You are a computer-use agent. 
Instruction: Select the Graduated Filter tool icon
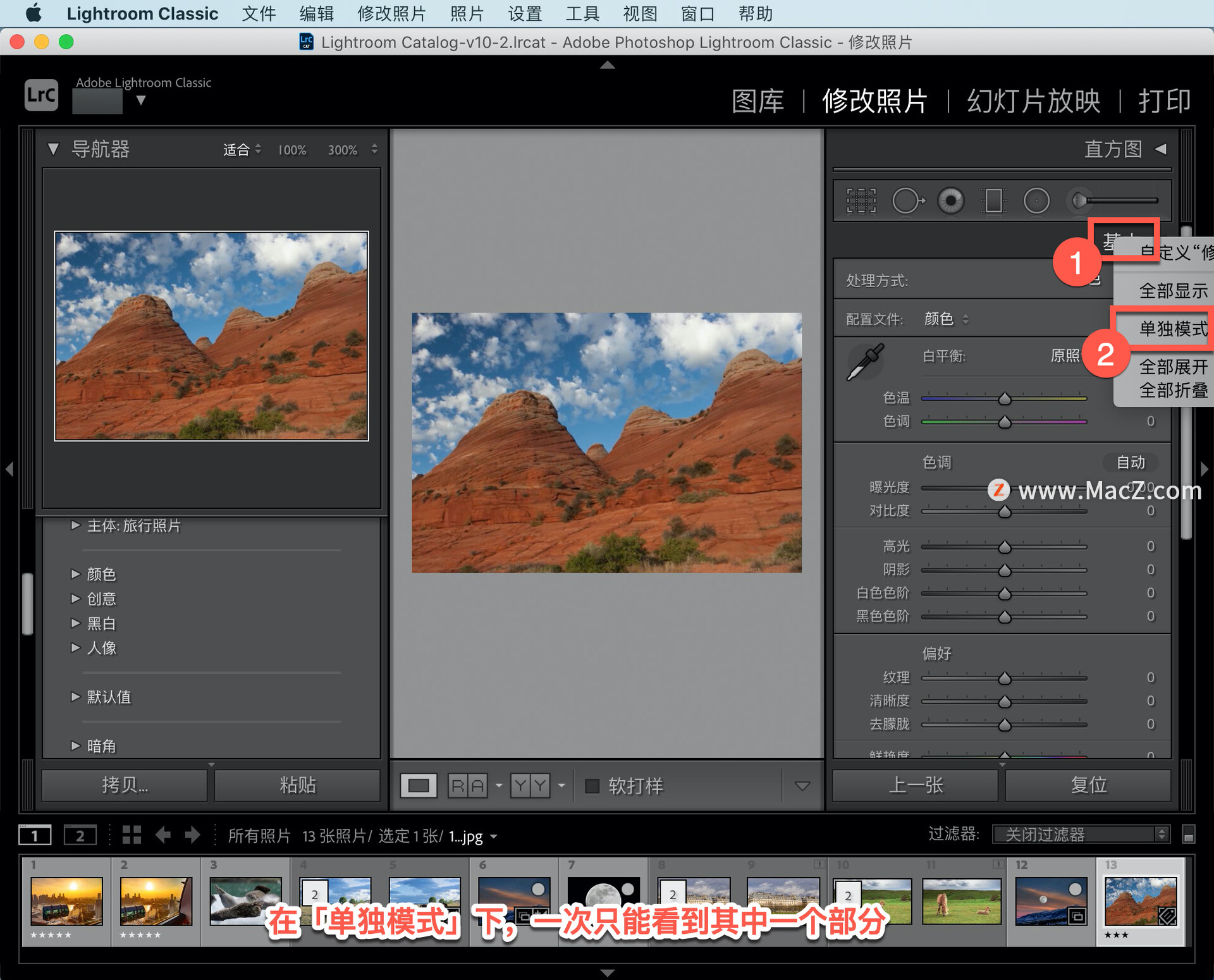click(x=993, y=201)
